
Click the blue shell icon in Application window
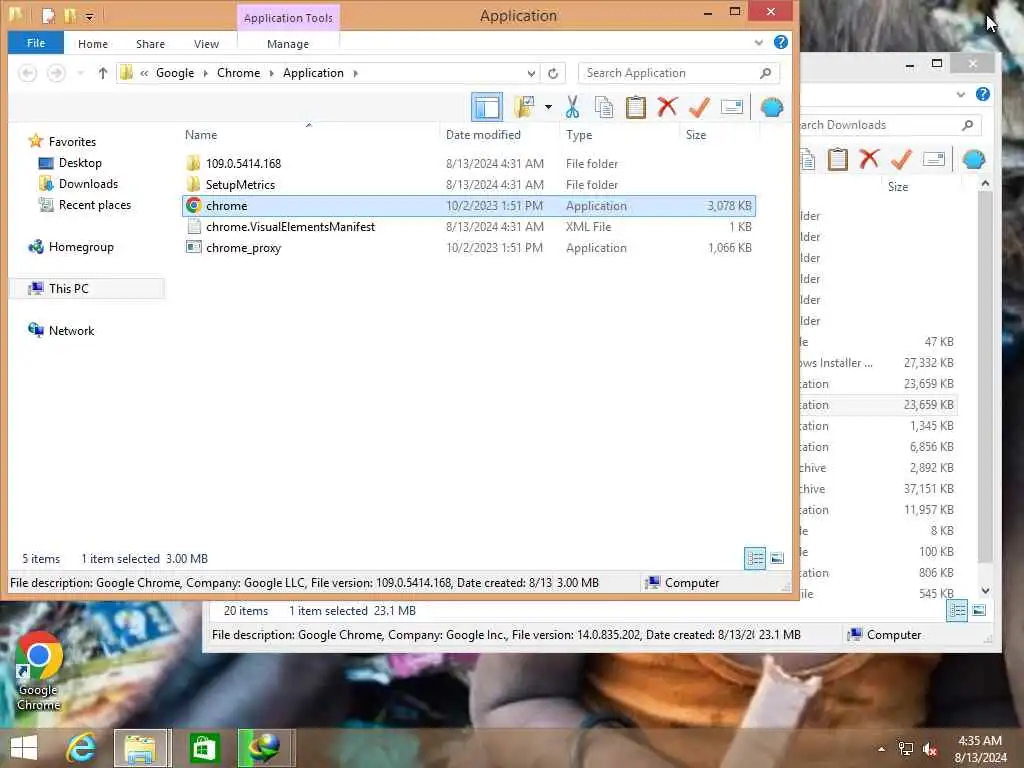771,107
